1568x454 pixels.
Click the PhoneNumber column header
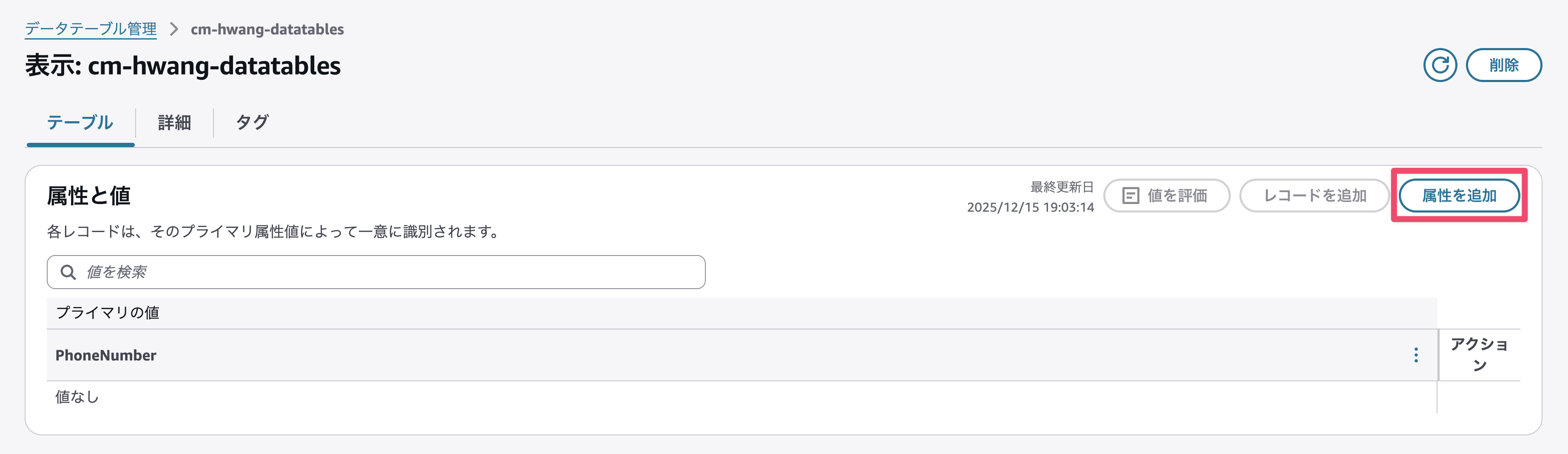(106, 355)
